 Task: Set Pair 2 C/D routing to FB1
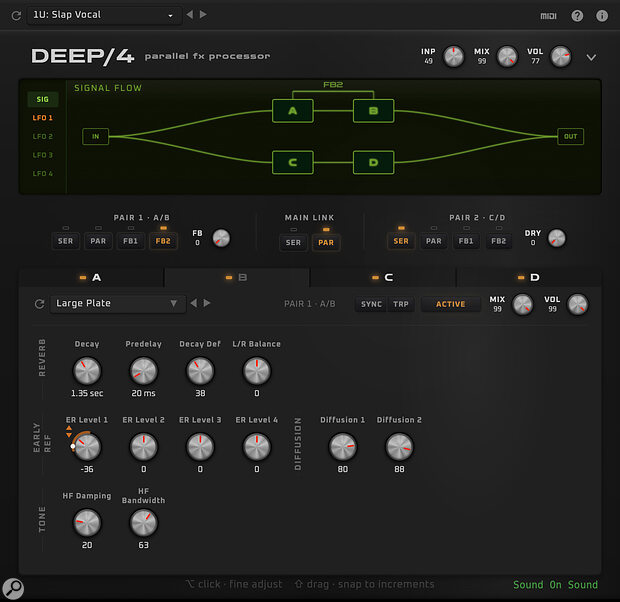[x=466, y=241]
